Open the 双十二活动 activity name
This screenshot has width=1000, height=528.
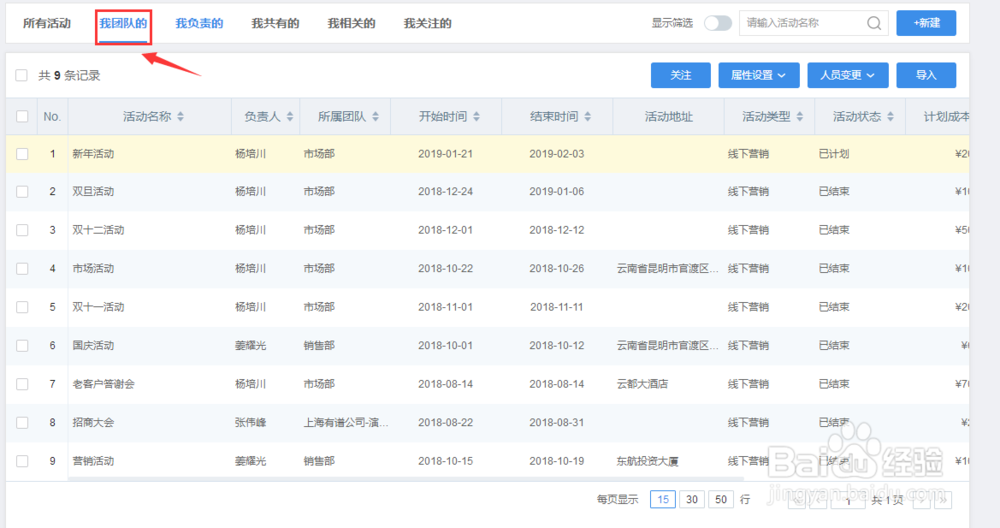(98, 230)
